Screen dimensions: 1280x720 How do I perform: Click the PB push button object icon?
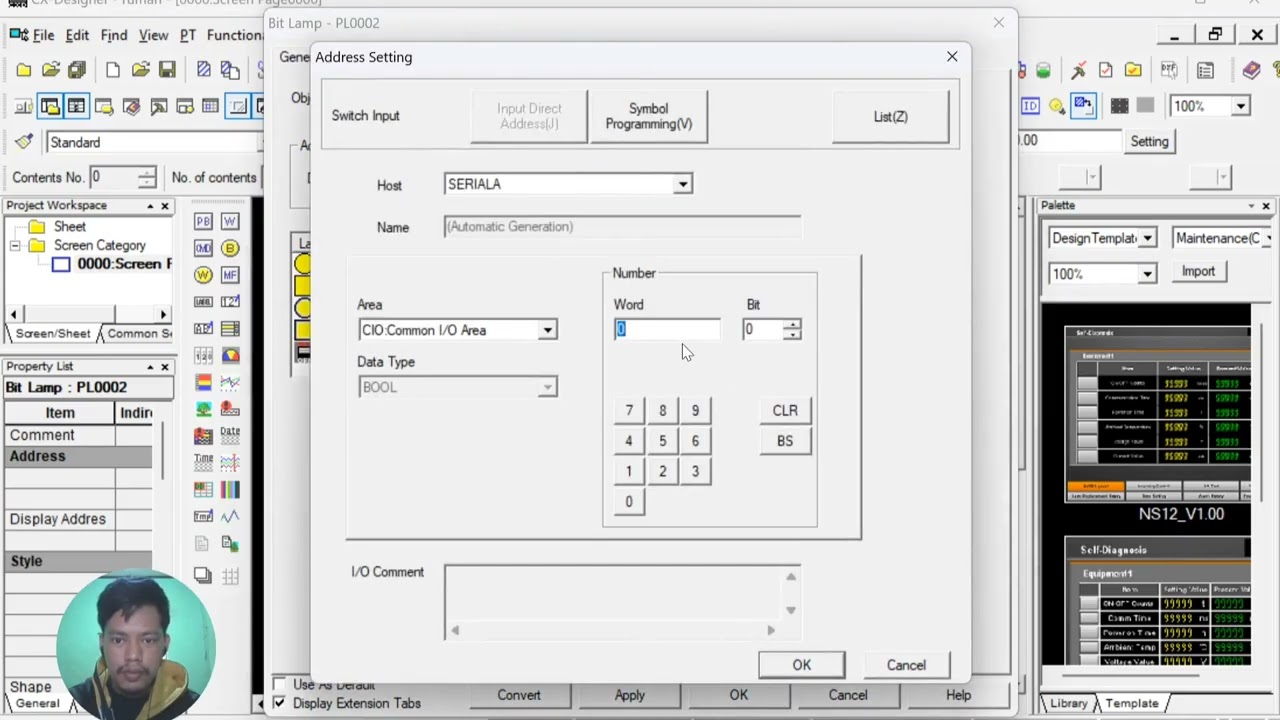203,221
